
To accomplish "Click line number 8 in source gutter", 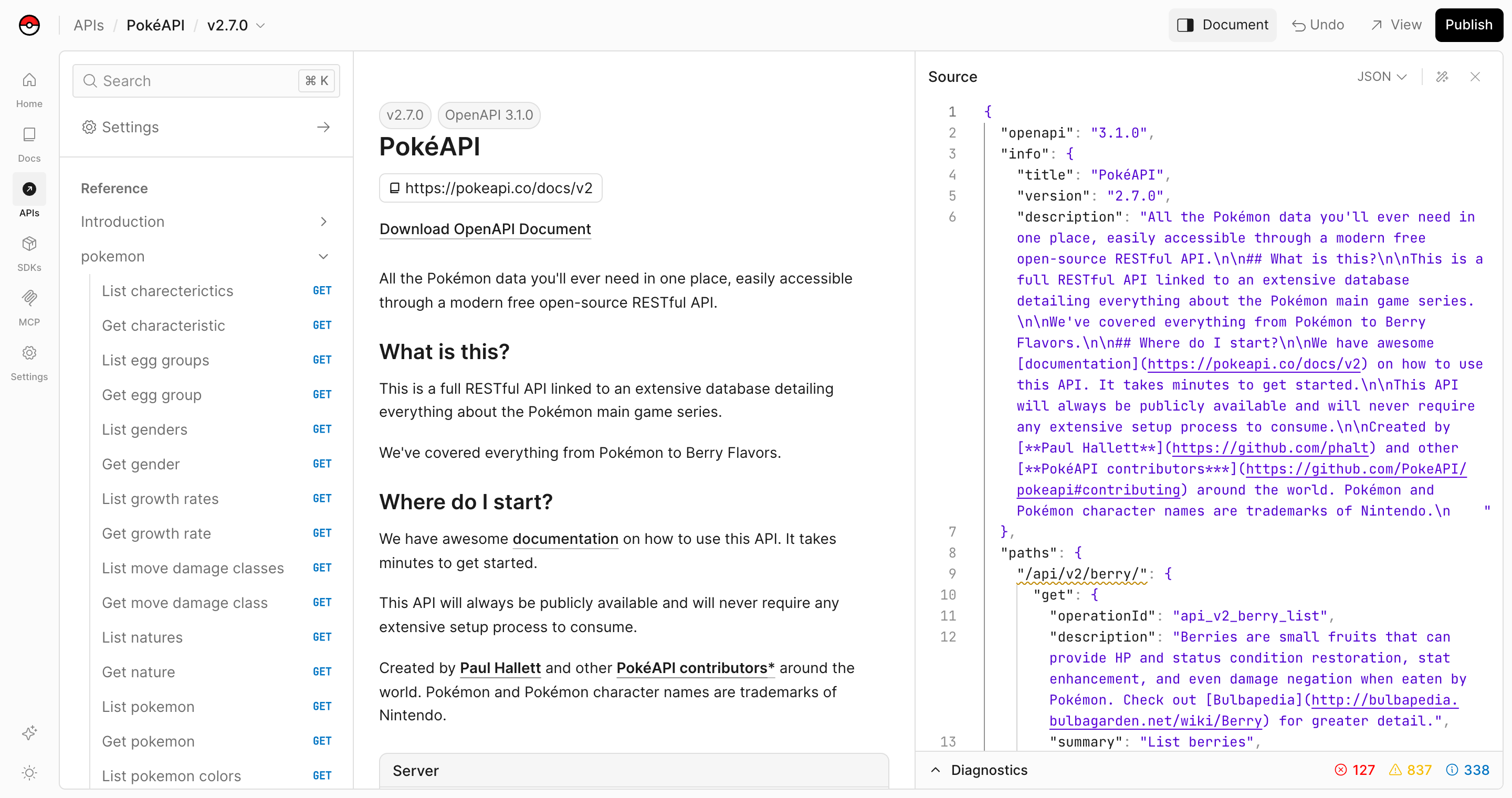I will 952,553.
